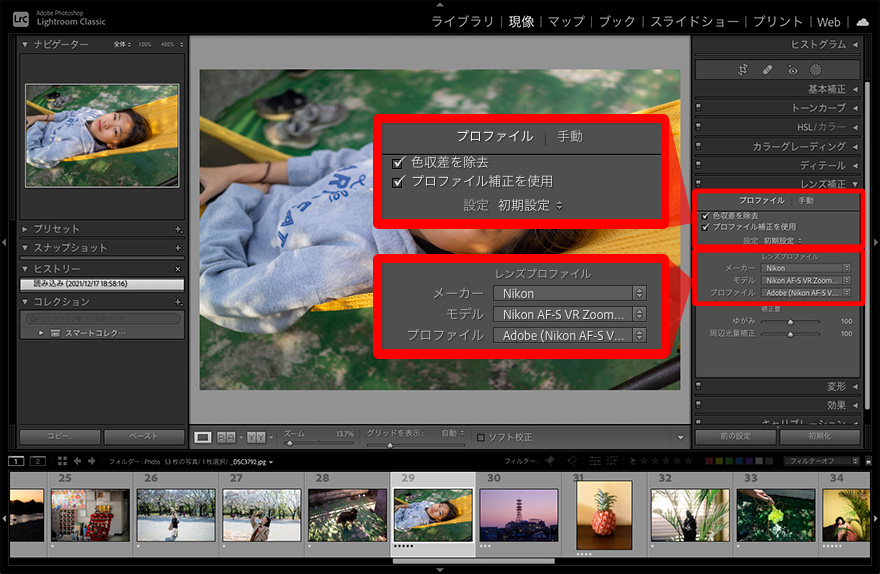Select the spot removal (healing) tool
880x574 pixels.
point(767,70)
